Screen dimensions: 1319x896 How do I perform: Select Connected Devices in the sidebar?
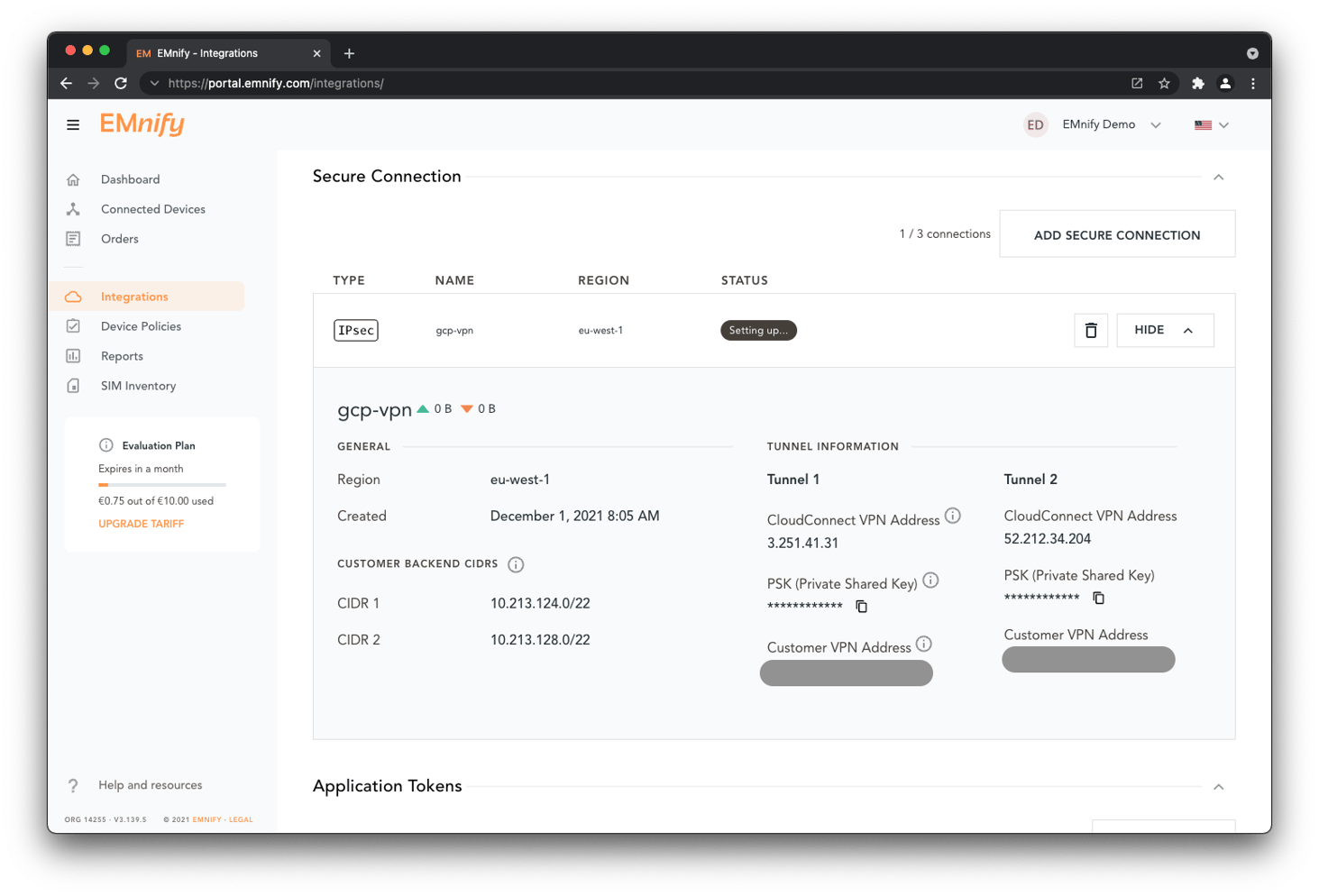(152, 208)
